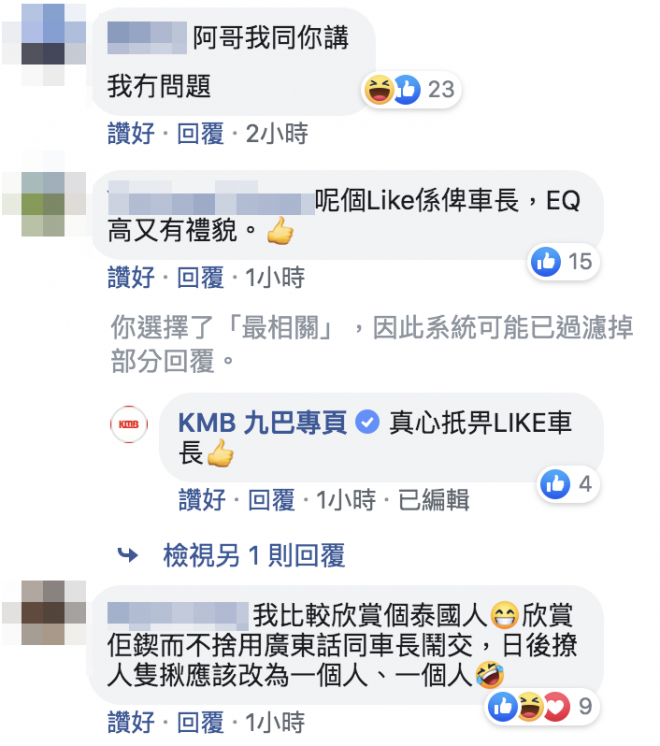Expand 檢視另 1 則回覆 replies
Viewport: 660px width, 746px height.
pyautogui.click(x=254, y=555)
